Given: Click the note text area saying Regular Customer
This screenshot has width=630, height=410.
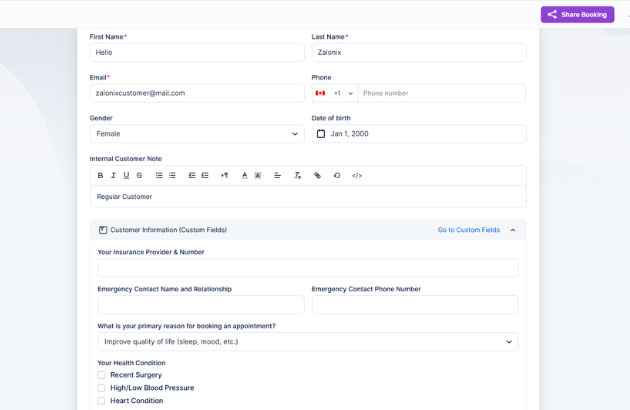Looking at the screenshot, I should (308, 197).
